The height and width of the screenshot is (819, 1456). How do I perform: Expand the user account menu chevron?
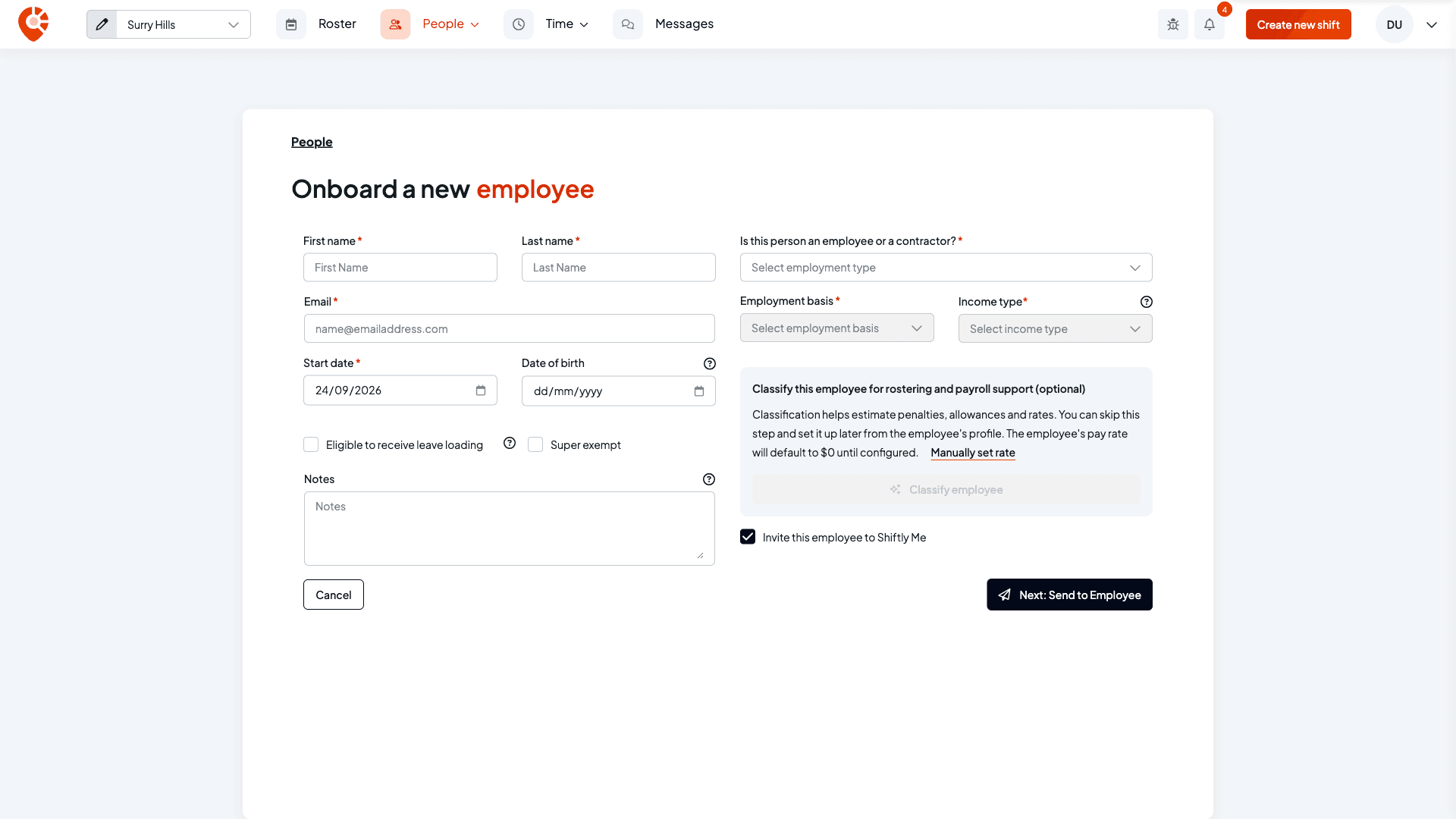(1432, 24)
